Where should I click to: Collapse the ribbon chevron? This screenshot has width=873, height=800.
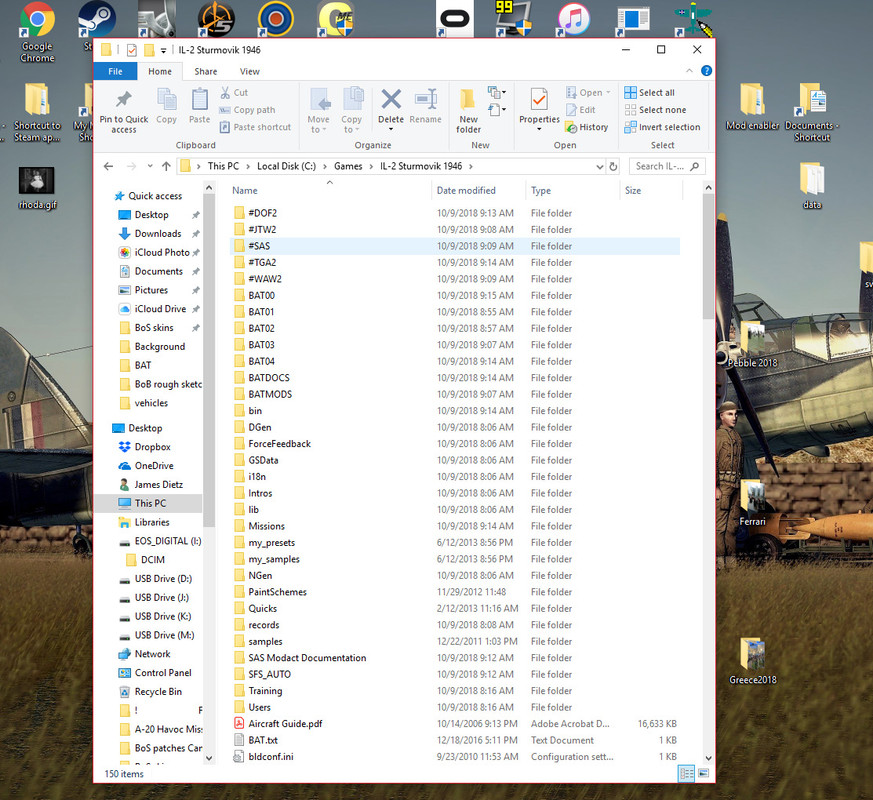[689, 71]
